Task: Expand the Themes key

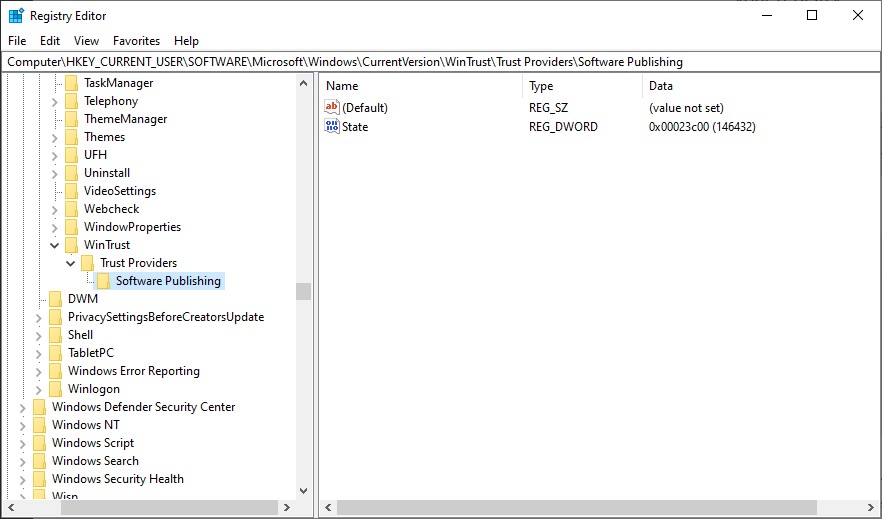Action: [55, 138]
